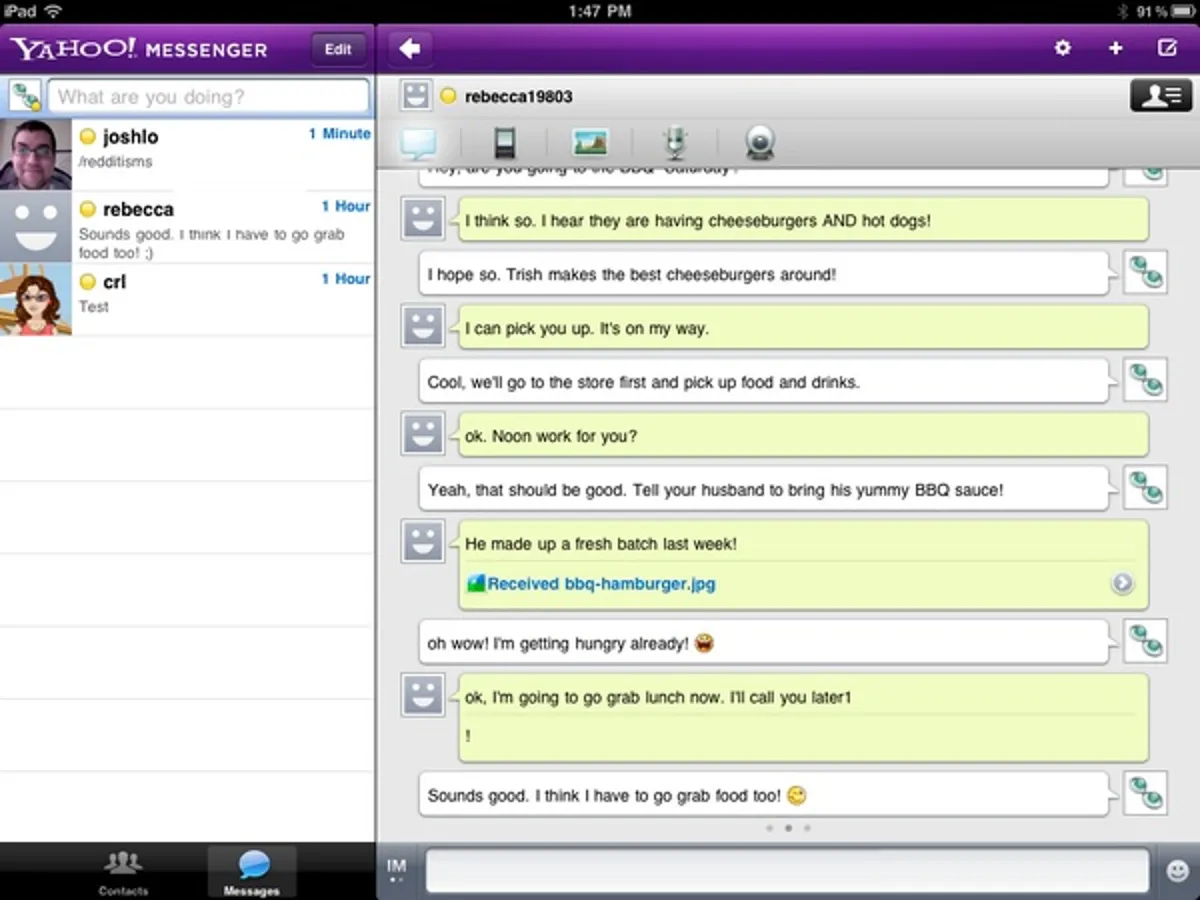Open Received bbq-hamburger.jpg link
The width and height of the screenshot is (1200, 900).
tap(600, 584)
